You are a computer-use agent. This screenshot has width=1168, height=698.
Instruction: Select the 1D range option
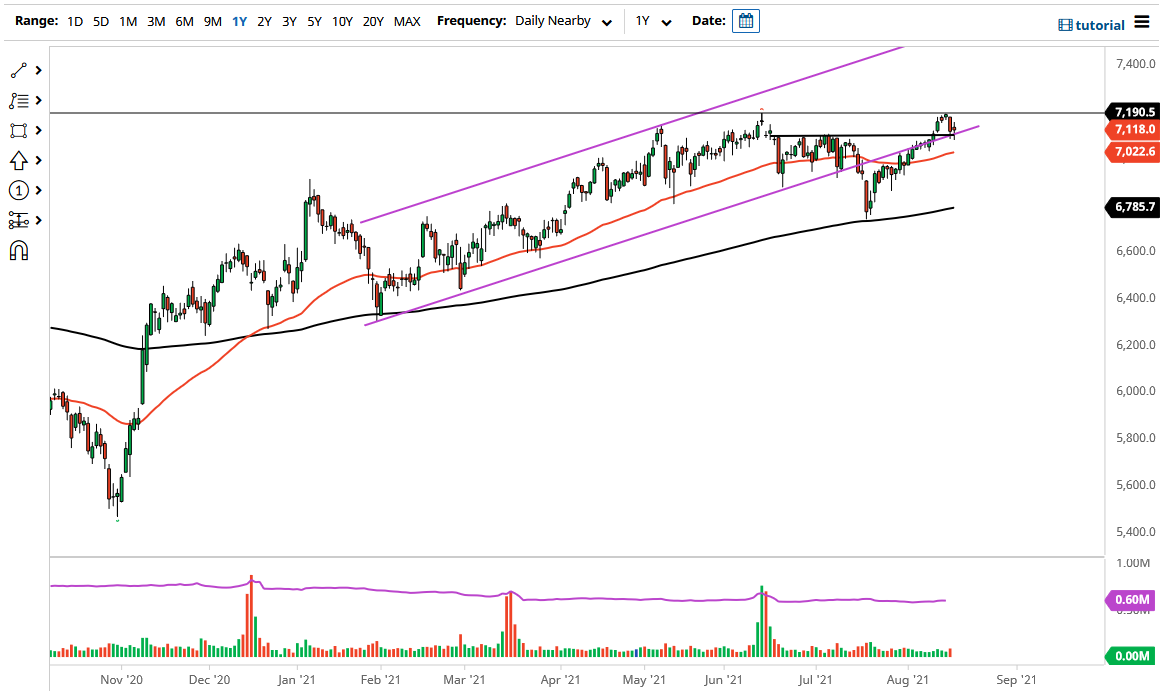pyautogui.click(x=74, y=20)
